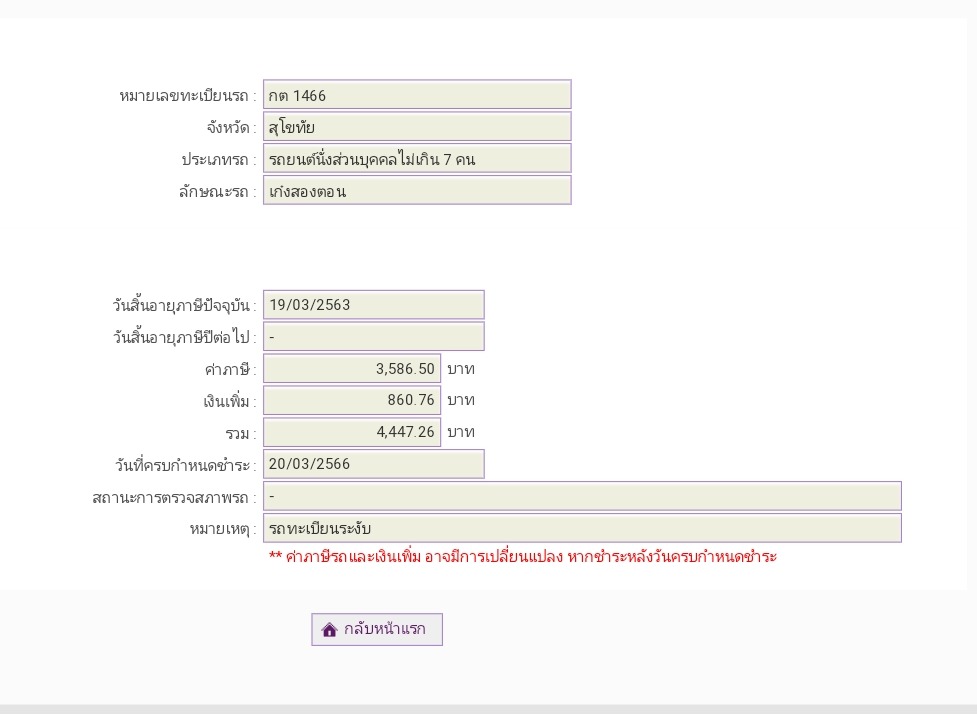Viewport: 977px width, 714px height.
Task: Click the label ประเภทรถ
Action: coord(219,159)
